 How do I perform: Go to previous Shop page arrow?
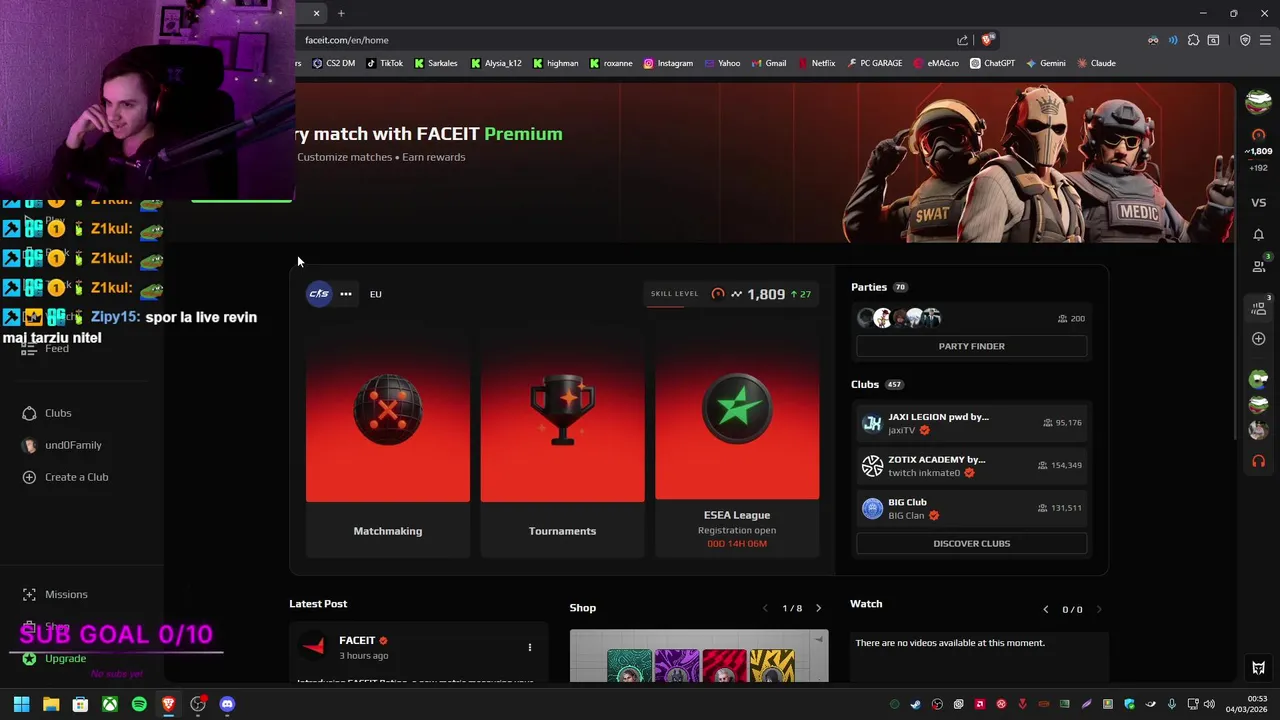(x=766, y=608)
